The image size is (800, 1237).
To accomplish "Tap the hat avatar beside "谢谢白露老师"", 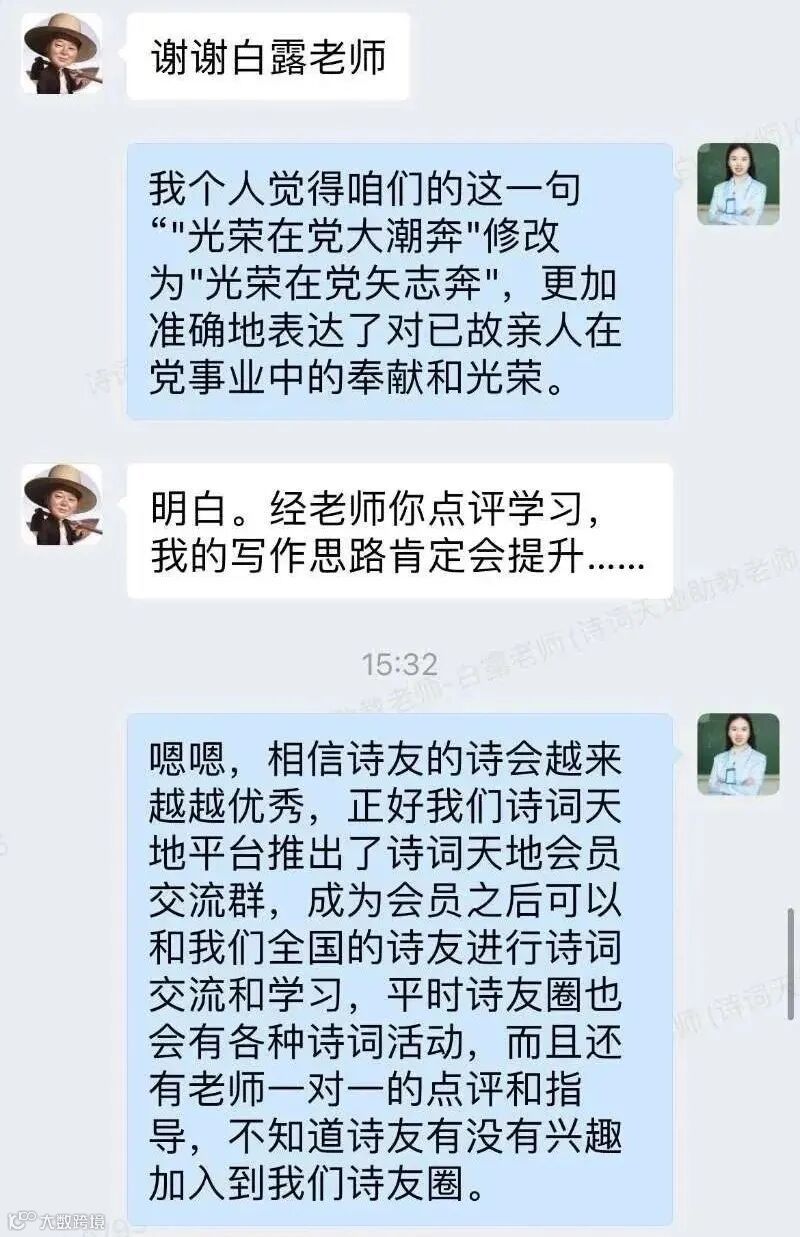I will coord(62,53).
